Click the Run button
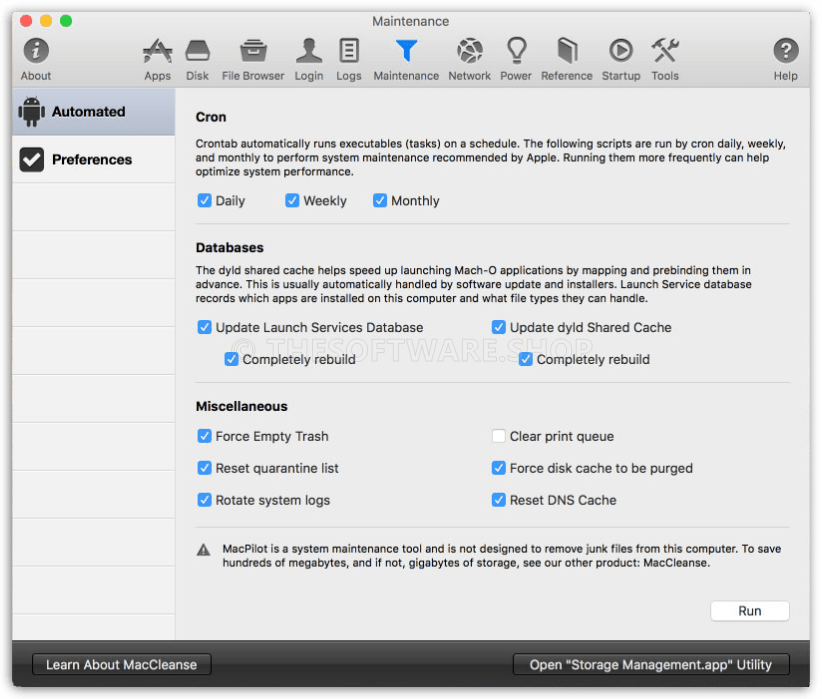This screenshot has height=699, width=822. (749, 611)
